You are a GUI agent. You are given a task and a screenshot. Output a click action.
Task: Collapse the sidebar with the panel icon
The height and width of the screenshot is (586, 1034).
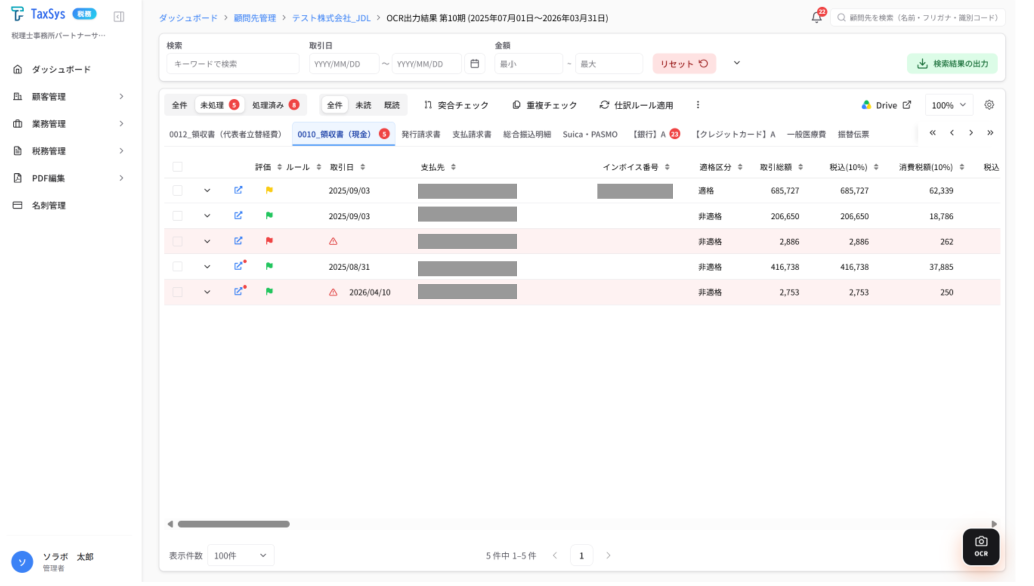(x=120, y=16)
